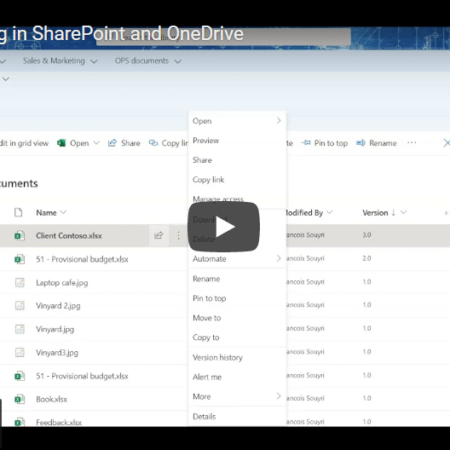This screenshot has width=450, height=450.
Task: Click the image icon beside Laptop cafe.jpg
Action: [20, 283]
